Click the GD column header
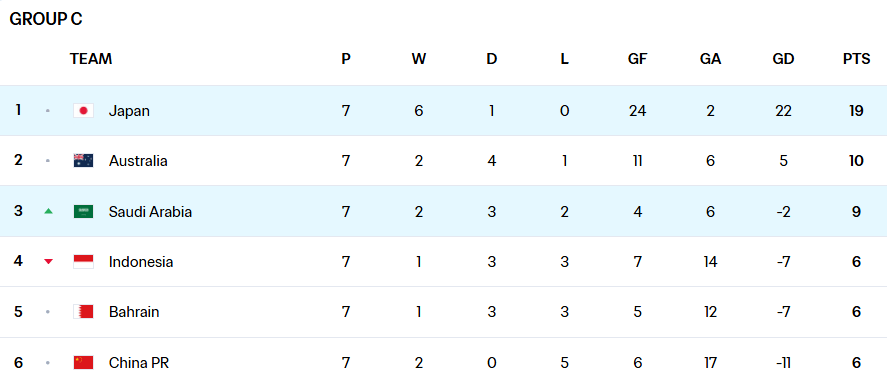887x381 pixels. click(783, 59)
